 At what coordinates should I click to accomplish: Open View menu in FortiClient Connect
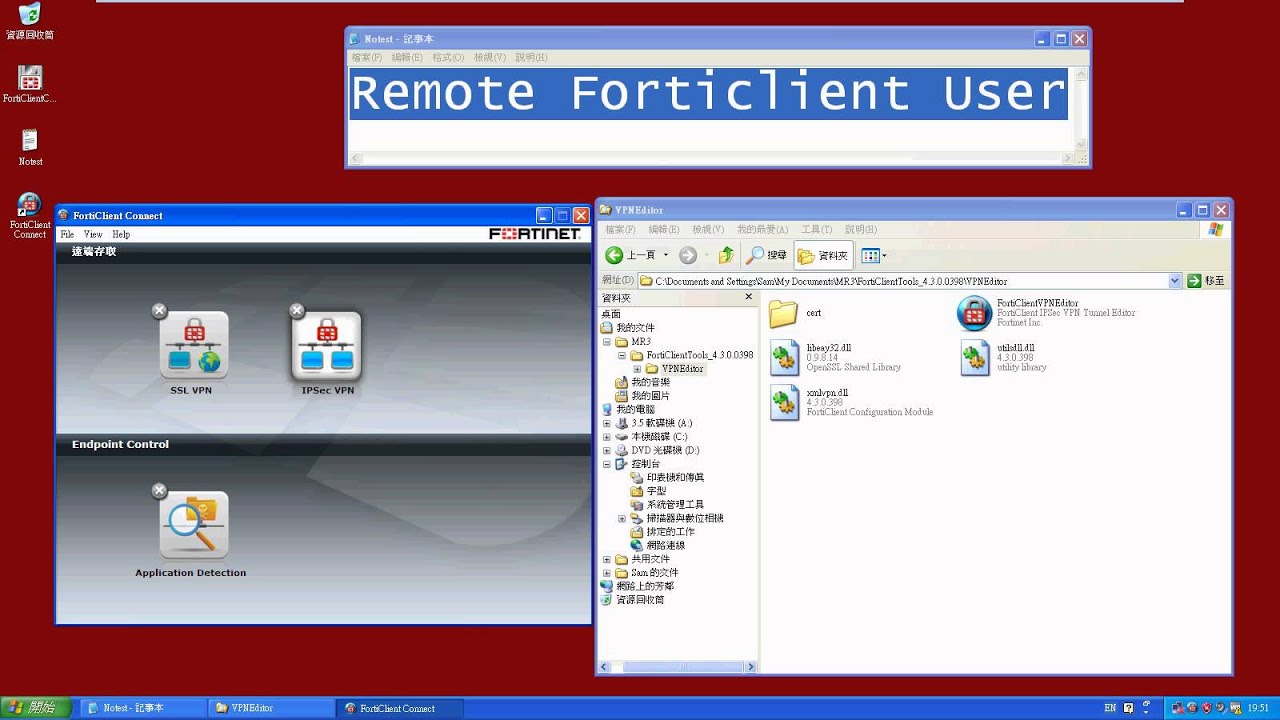coord(93,234)
